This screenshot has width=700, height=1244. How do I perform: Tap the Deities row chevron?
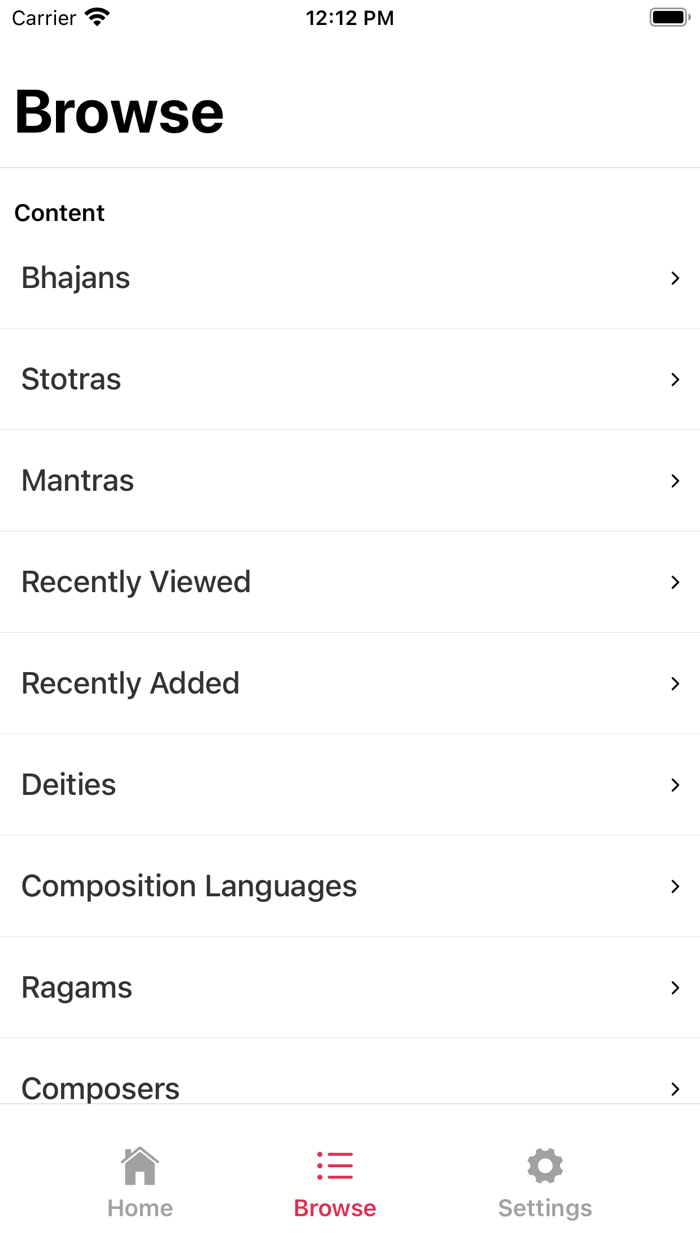[675, 785]
